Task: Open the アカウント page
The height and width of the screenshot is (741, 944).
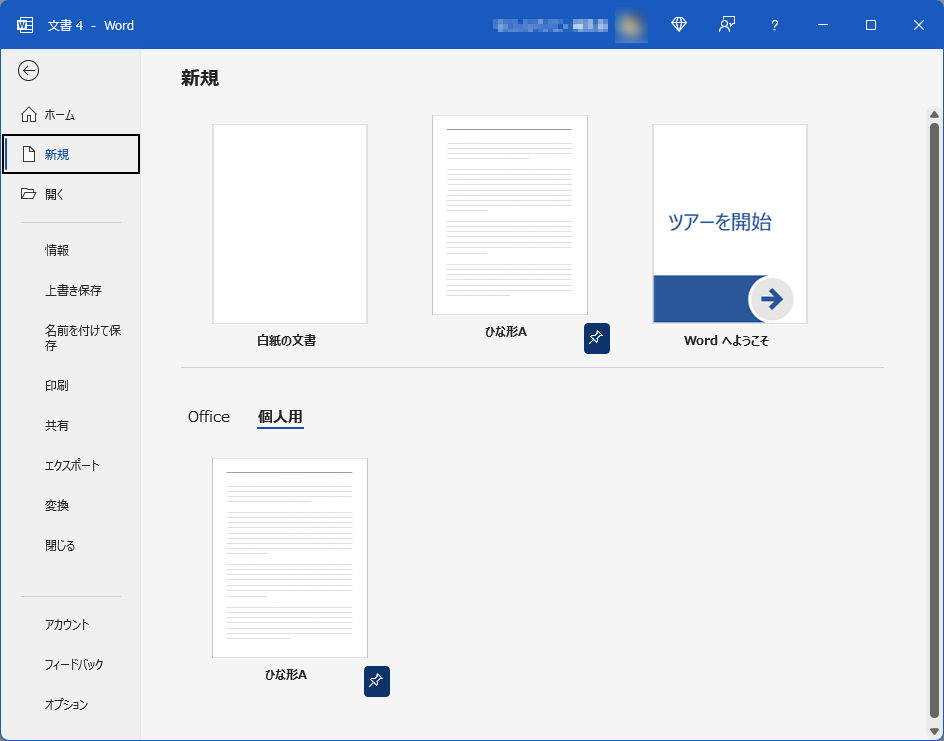Action: pos(71,625)
